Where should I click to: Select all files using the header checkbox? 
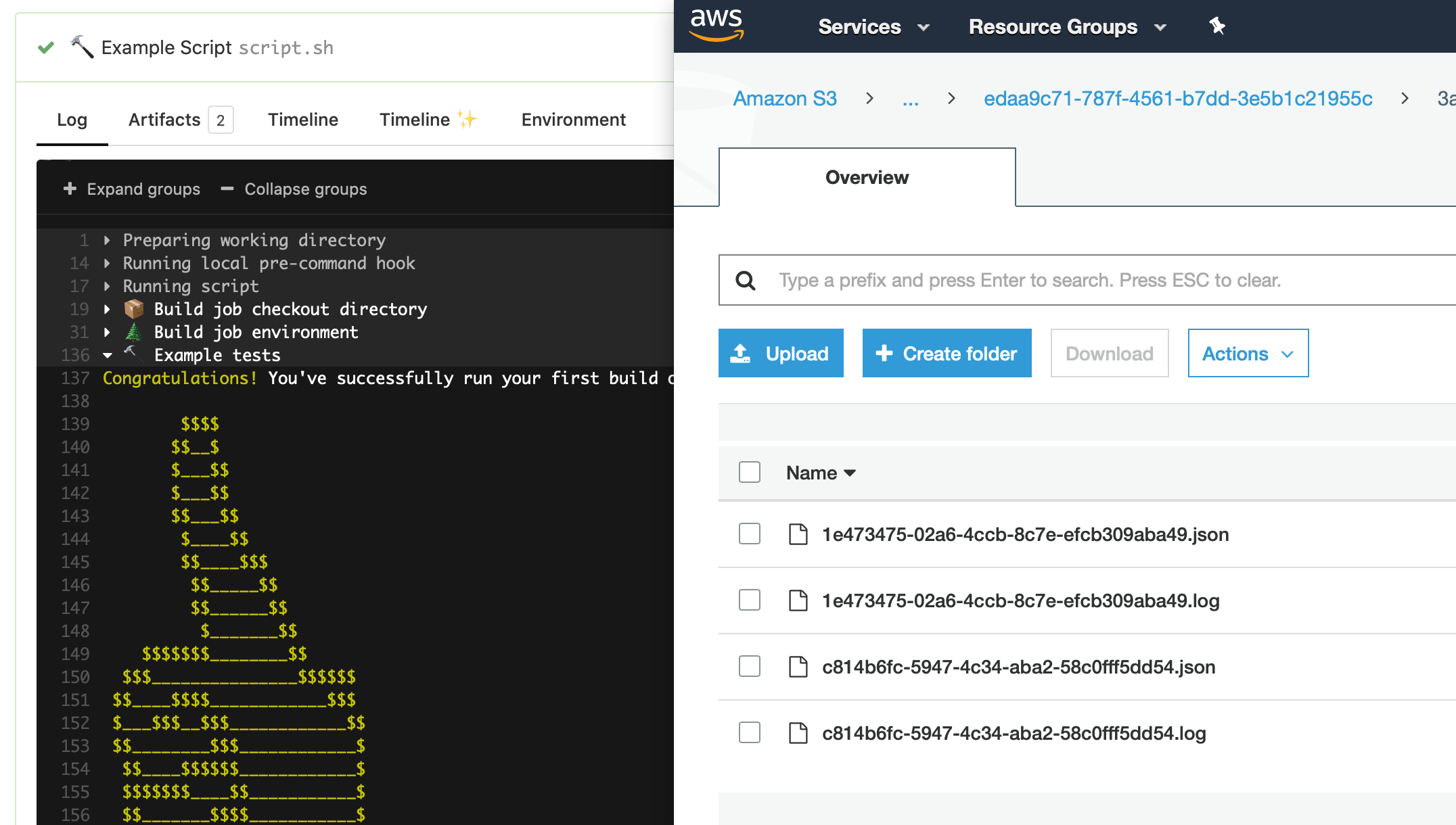click(x=749, y=473)
